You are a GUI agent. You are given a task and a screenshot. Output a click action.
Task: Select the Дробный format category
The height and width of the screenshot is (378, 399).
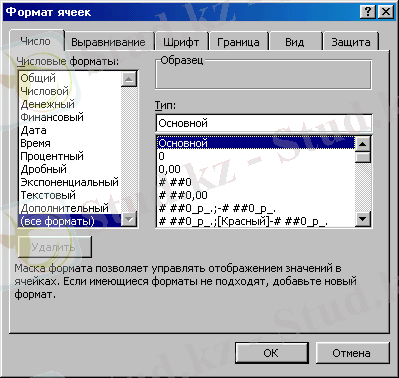point(70,169)
